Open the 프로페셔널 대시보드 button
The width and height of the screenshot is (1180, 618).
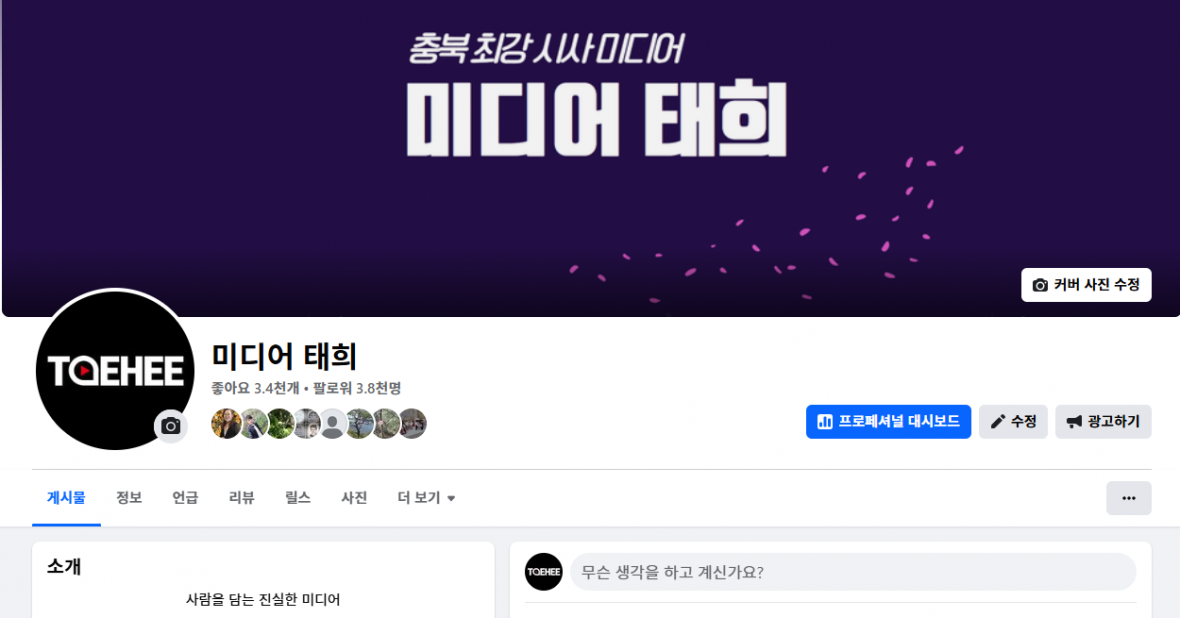[x=888, y=422]
